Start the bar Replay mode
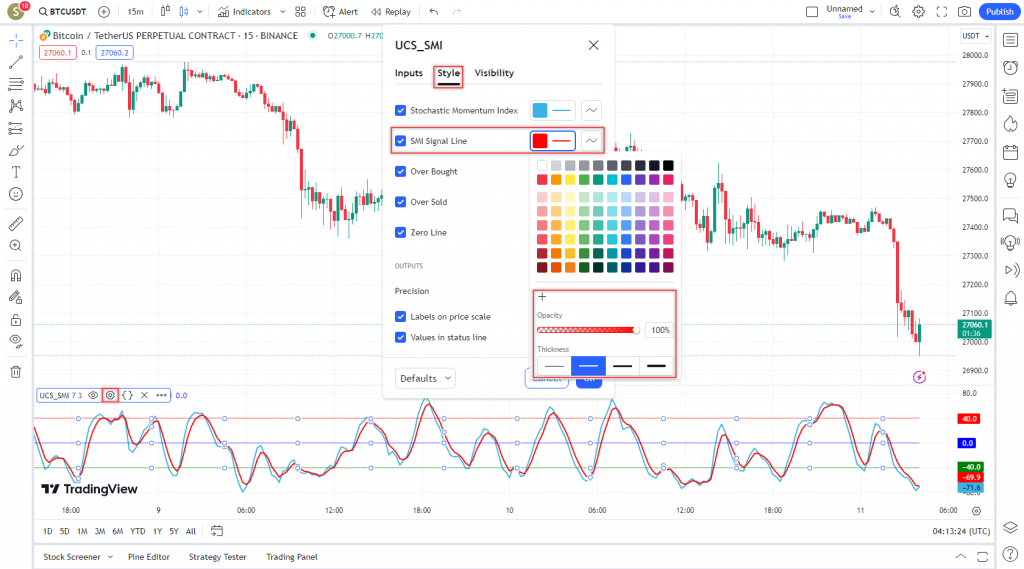 pos(390,12)
